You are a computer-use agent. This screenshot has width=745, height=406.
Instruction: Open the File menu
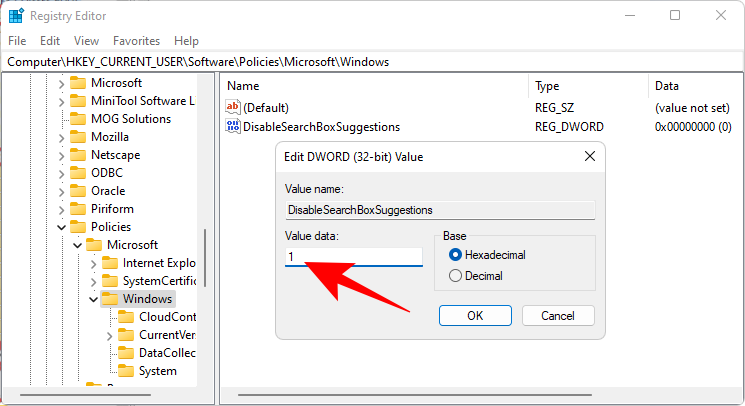(x=17, y=41)
